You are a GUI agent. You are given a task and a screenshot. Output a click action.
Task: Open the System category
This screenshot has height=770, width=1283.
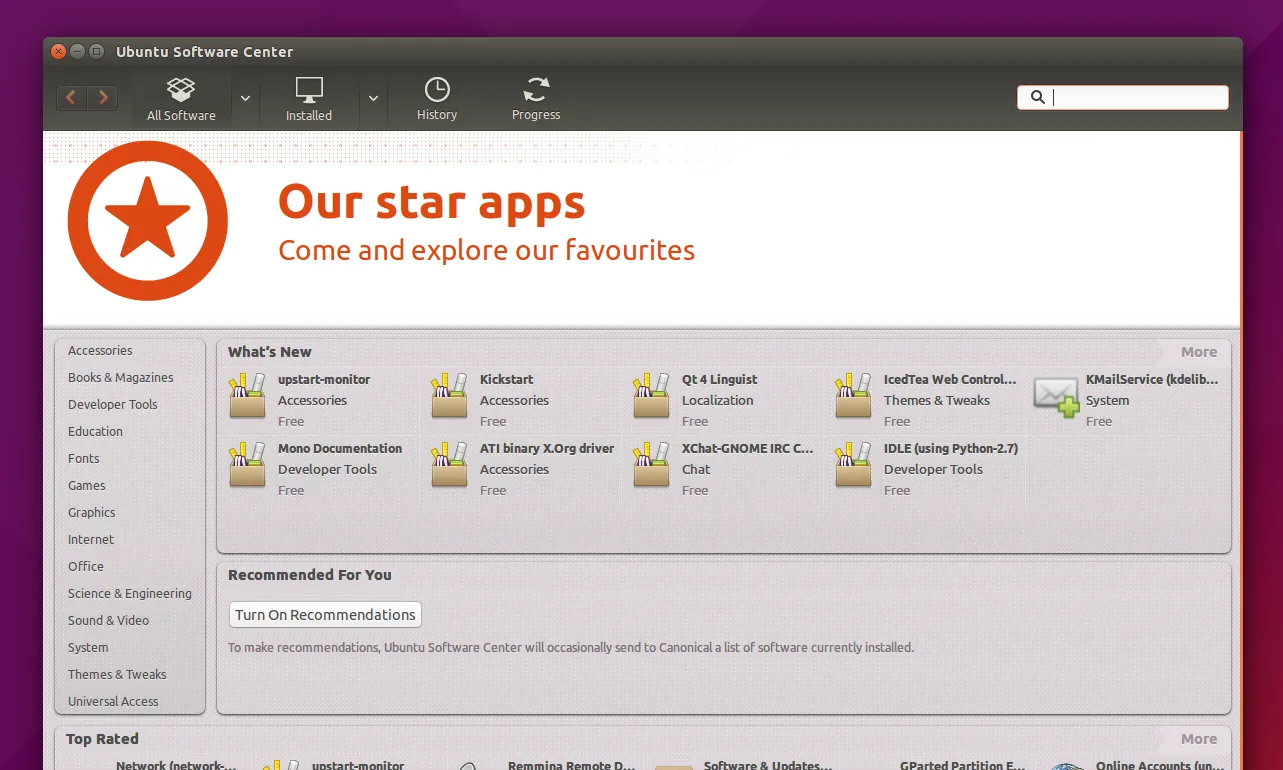(x=88, y=648)
